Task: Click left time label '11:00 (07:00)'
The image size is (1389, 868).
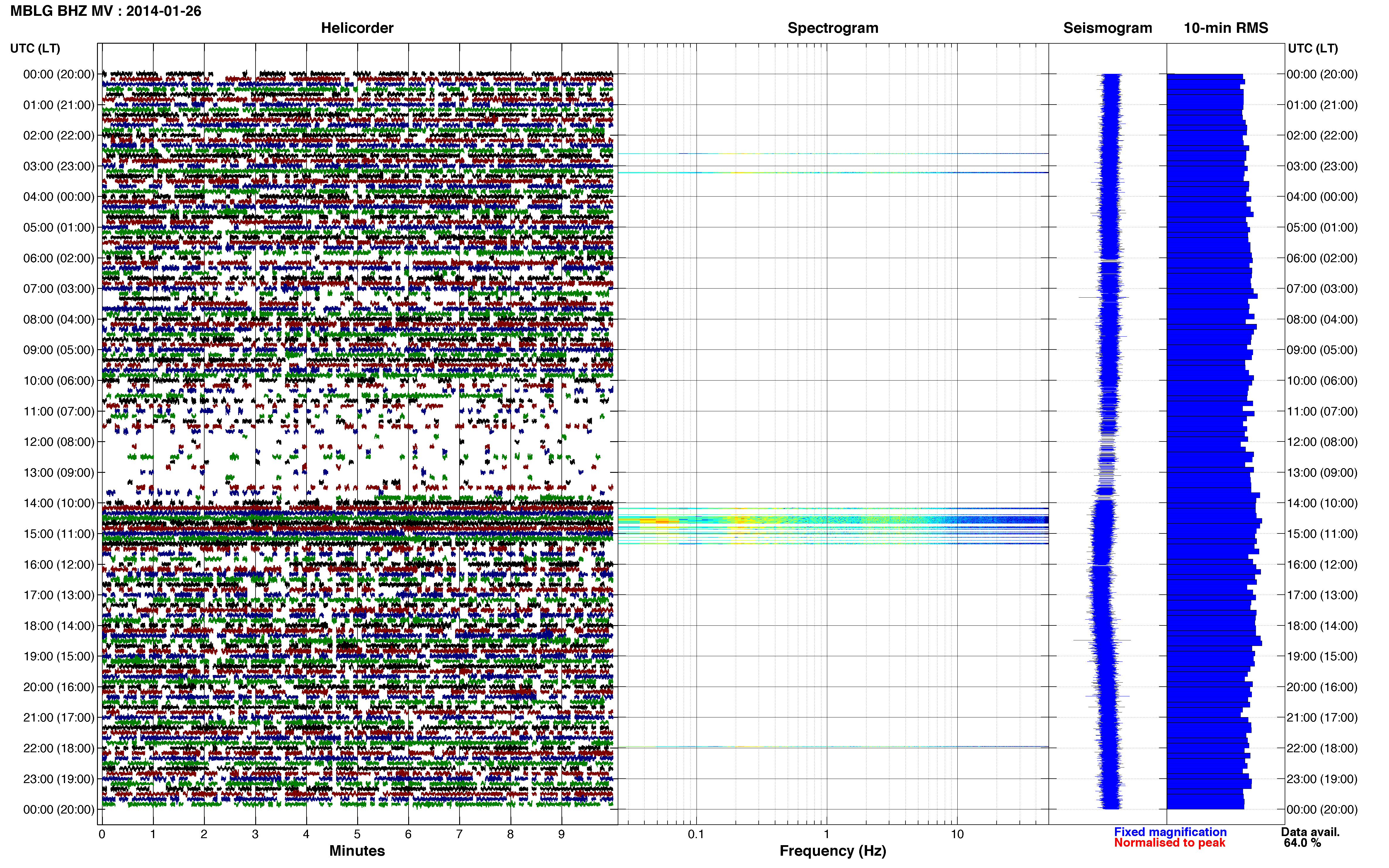Action: tap(59, 411)
